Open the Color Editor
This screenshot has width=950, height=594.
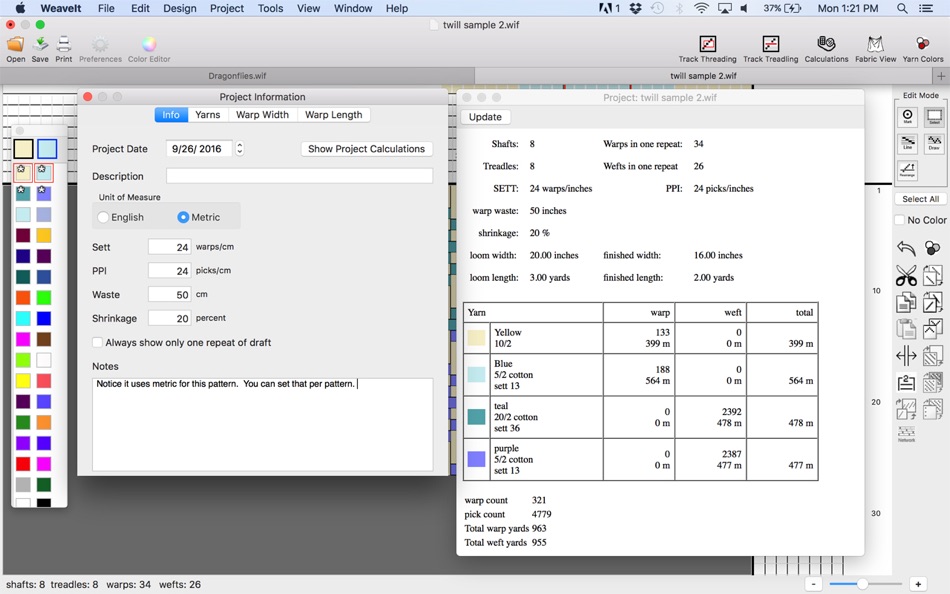click(x=149, y=48)
